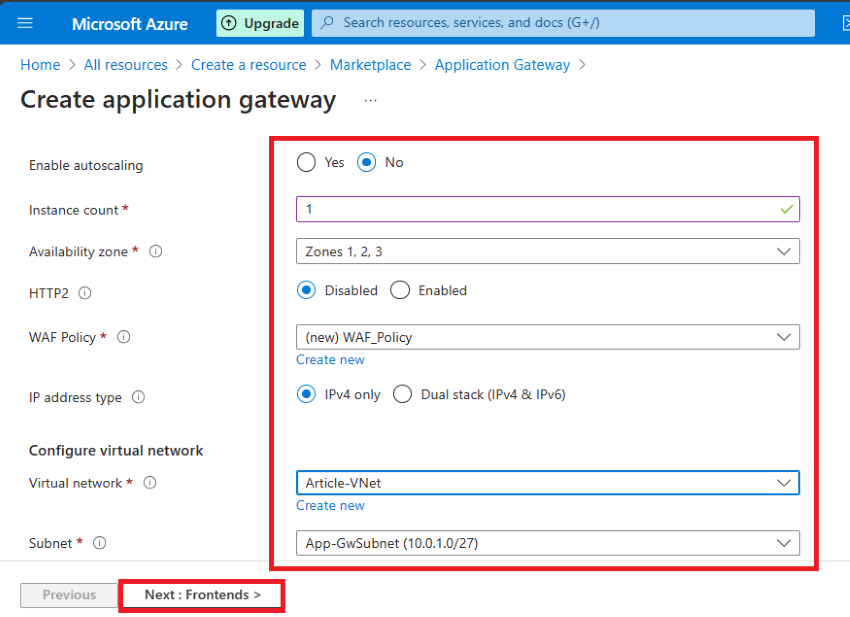Show info tooltip for Subnet
The width and height of the screenshot is (850, 617).
click(x=99, y=543)
